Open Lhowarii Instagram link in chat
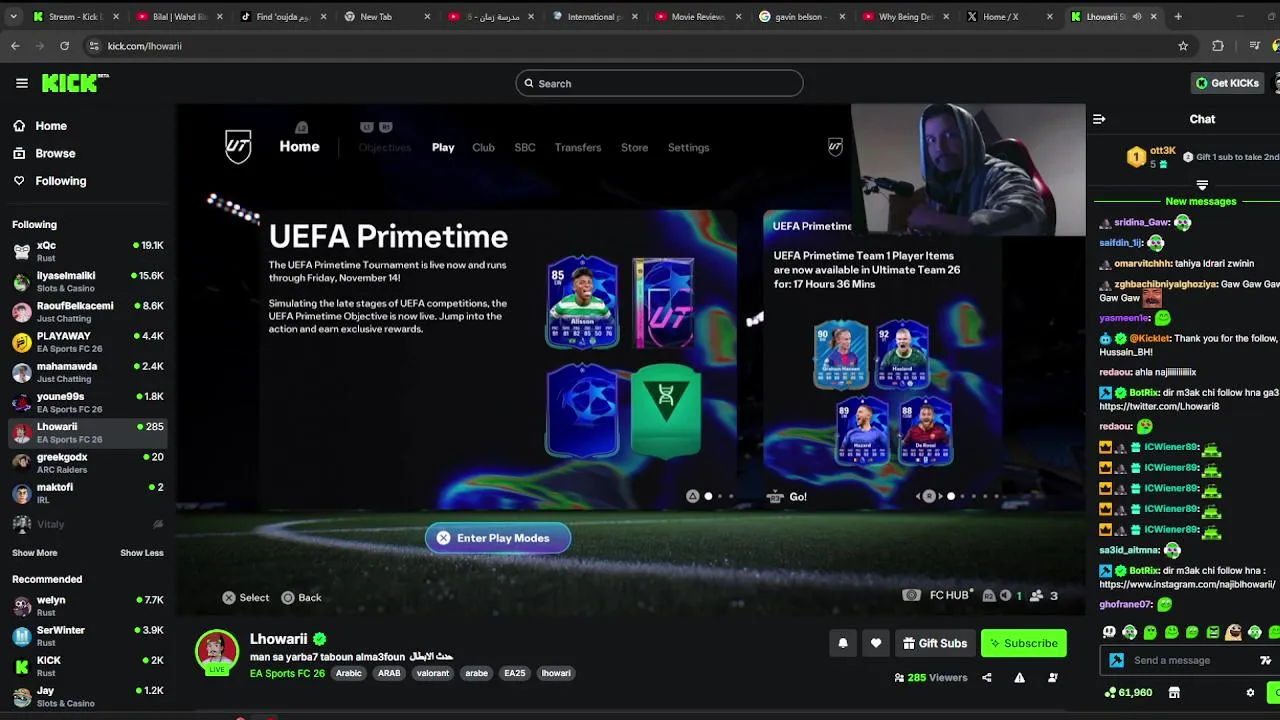The height and width of the screenshot is (720, 1280). pyautogui.click(x=1187, y=584)
